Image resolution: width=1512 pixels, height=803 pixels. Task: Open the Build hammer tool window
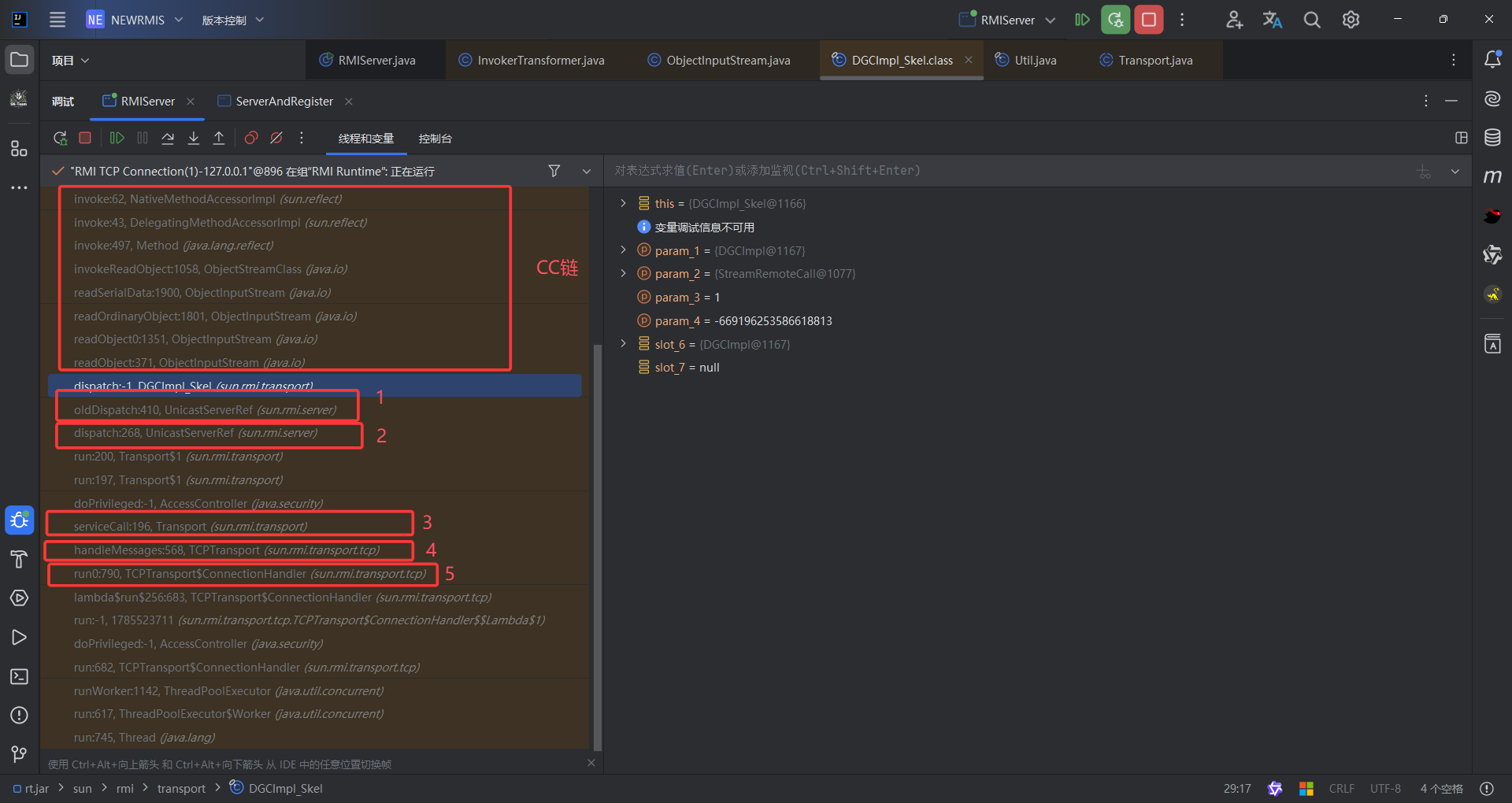[20, 560]
